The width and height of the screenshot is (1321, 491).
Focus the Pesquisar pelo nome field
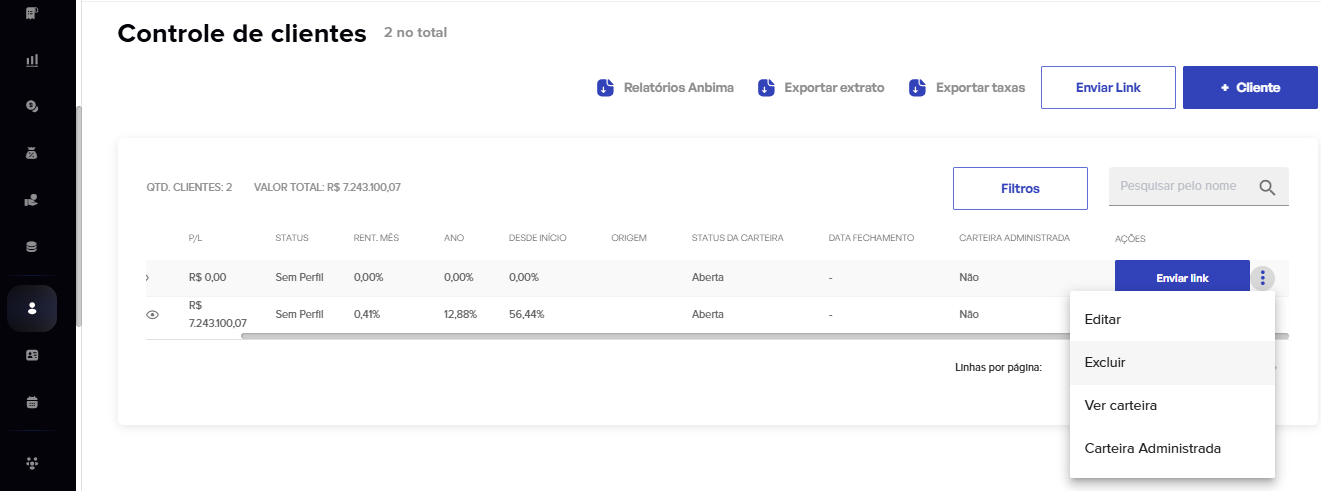[1180, 187]
